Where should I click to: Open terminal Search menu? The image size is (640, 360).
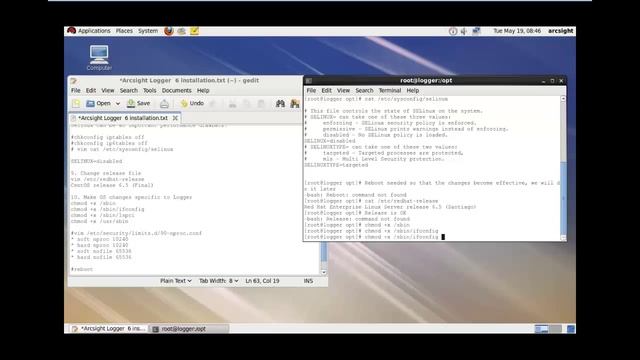tap(364, 91)
